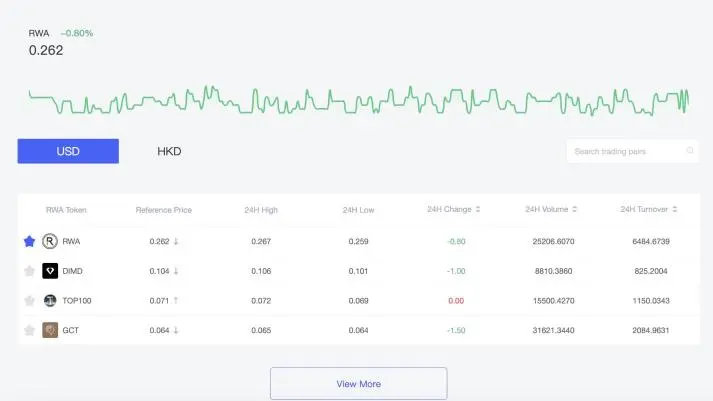This screenshot has width=713, height=401.
Task: Open the TOP100 token name link
Action: (76, 300)
